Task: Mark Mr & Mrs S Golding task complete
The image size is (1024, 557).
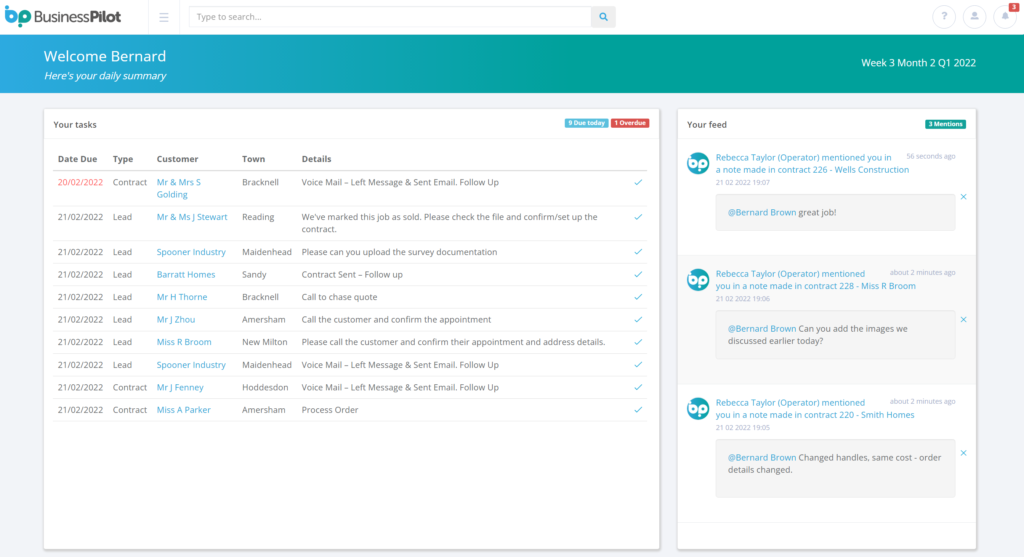Action: tap(638, 183)
